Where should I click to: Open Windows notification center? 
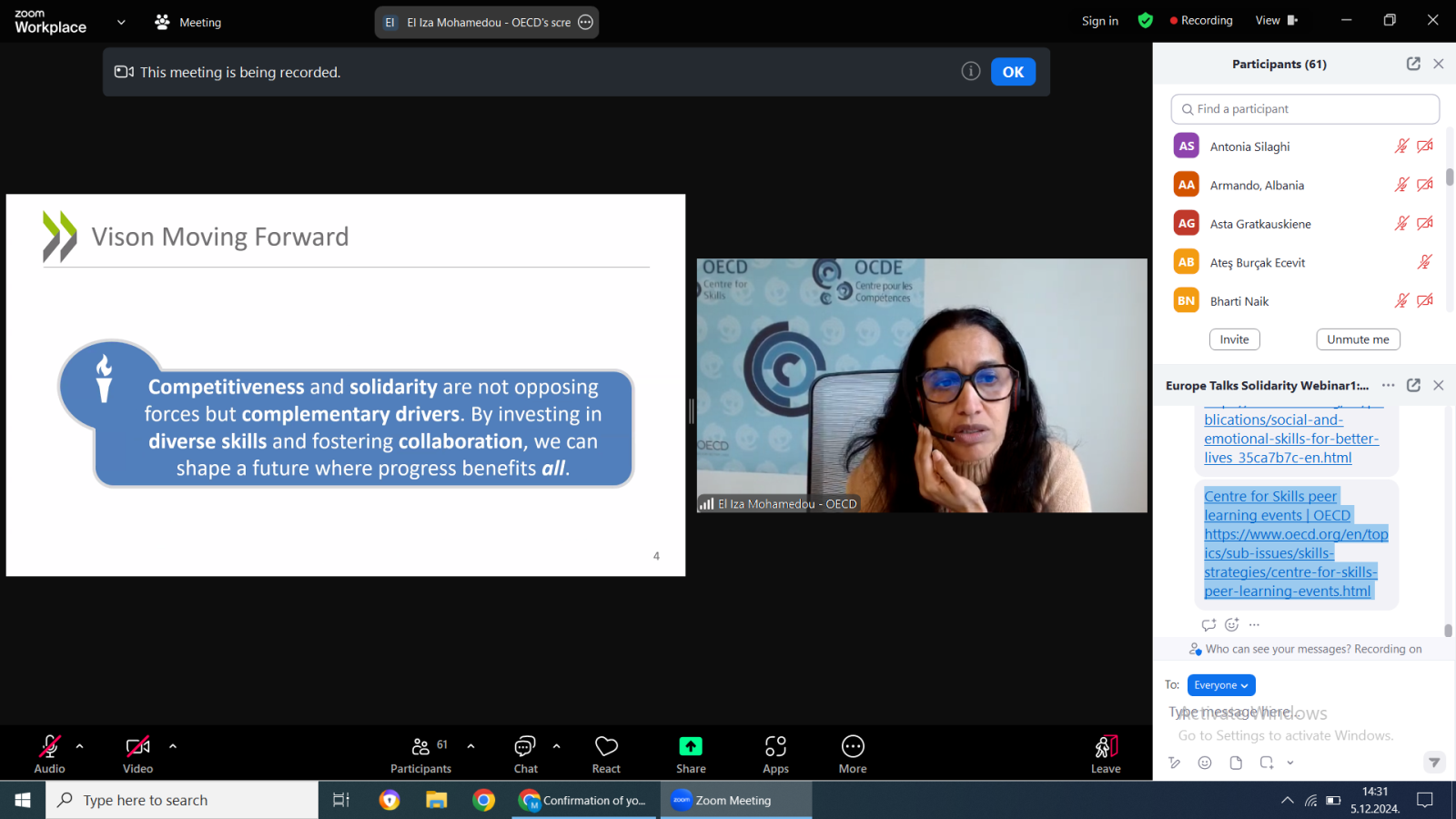pos(1425,800)
